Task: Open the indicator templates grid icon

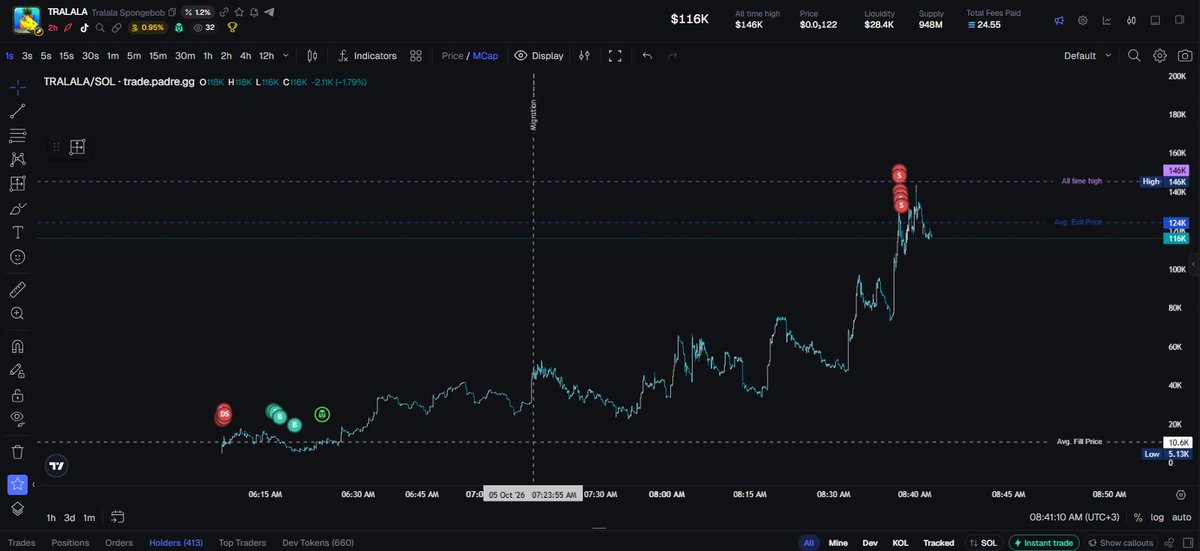Action: [416, 56]
